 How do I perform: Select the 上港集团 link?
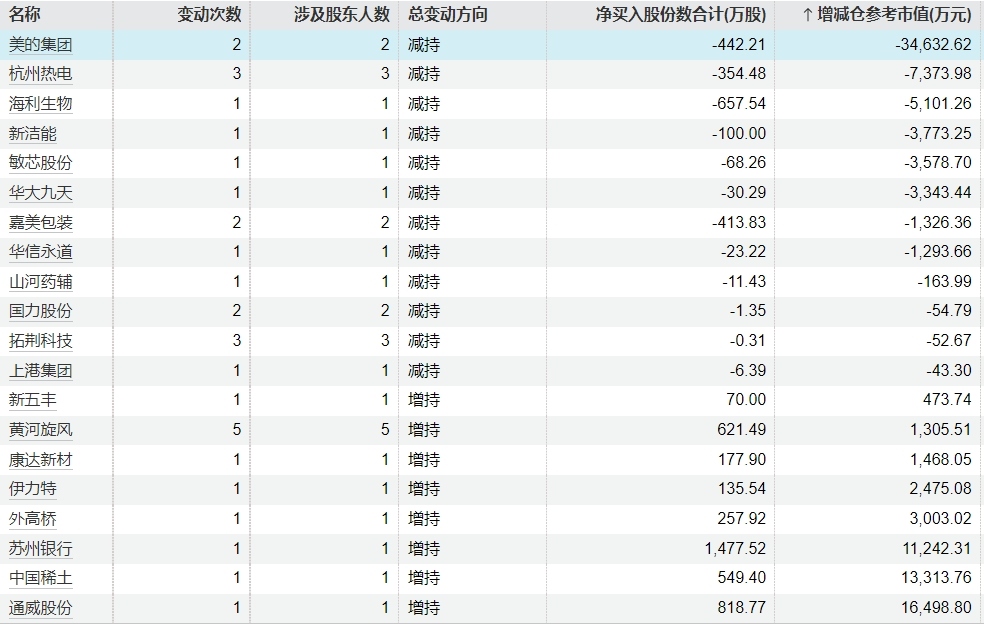(x=40, y=370)
